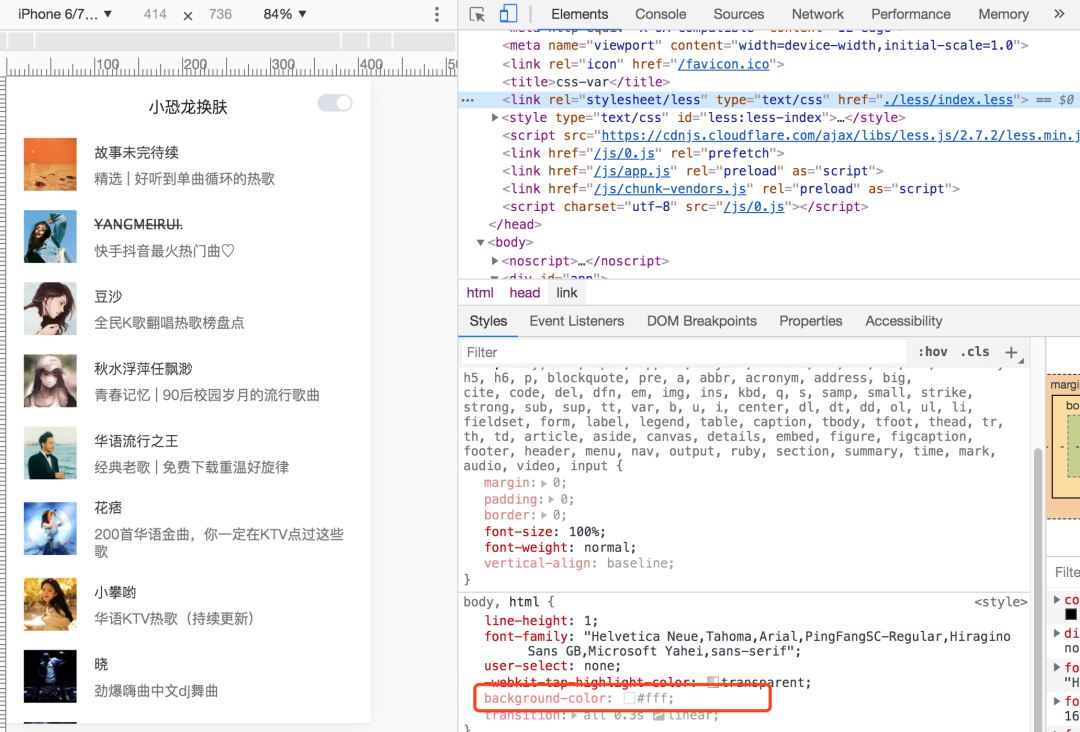Open the Network tab
The height and width of the screenshot is (732, 1080).
click(817, 14)
